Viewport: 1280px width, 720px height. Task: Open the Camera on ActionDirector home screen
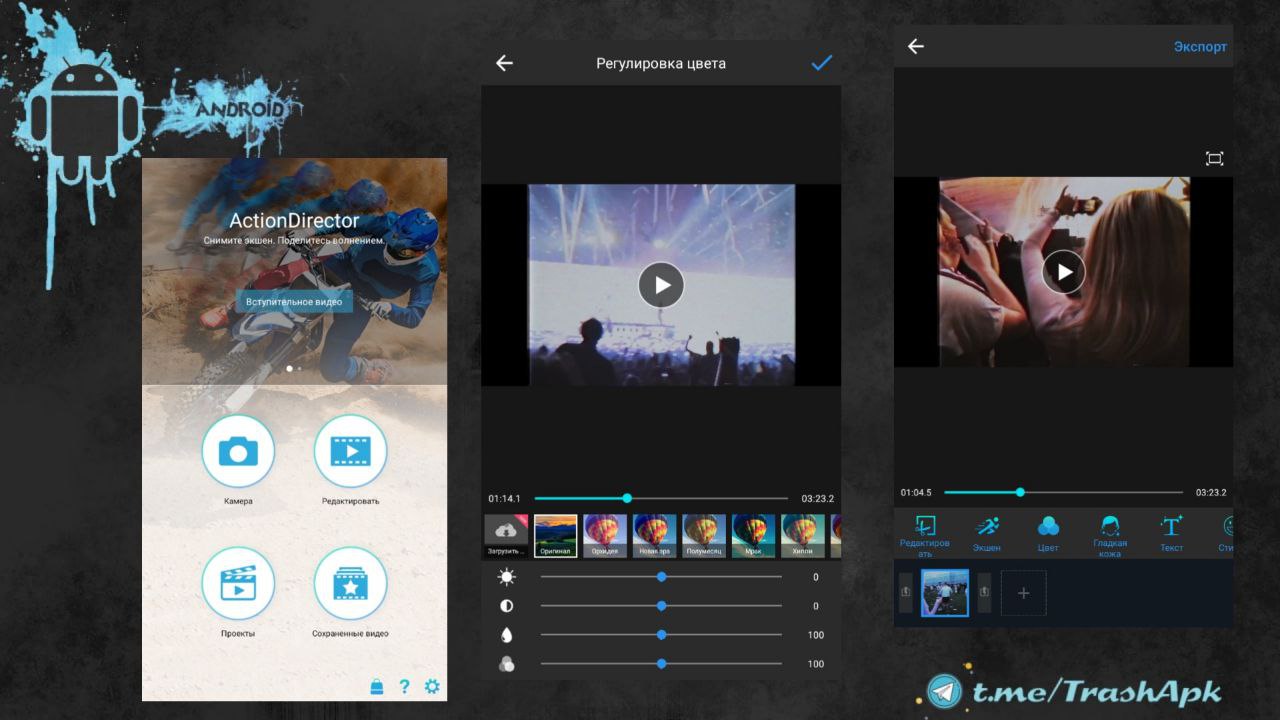pos(238,451)
